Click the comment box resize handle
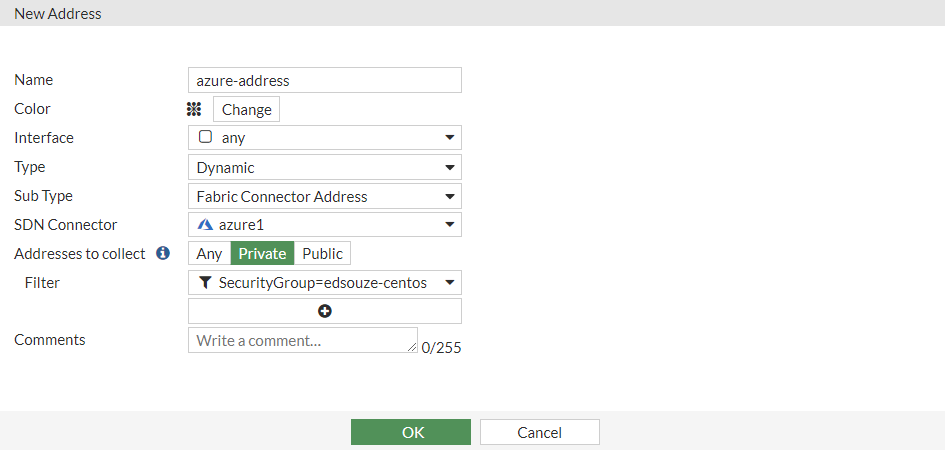This screenshot has width=945, height=450. [413, 348]
